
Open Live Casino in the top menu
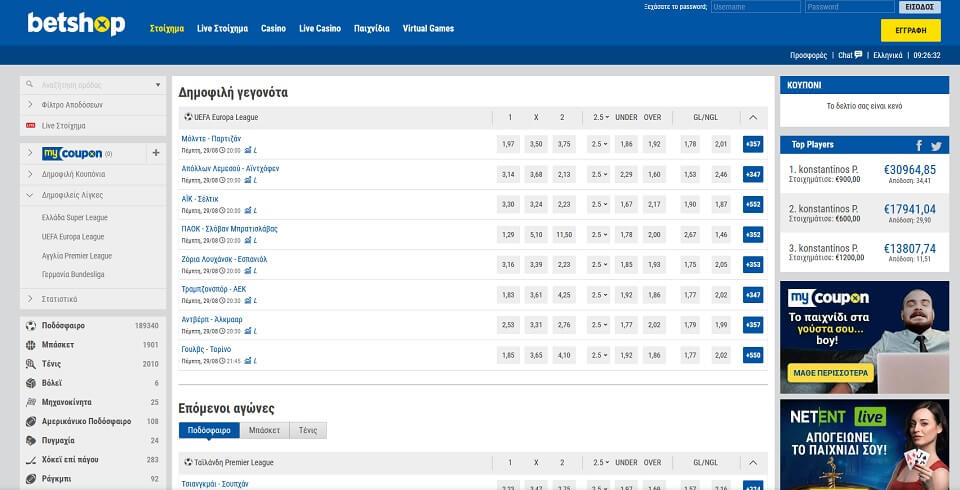coord(320,28)
